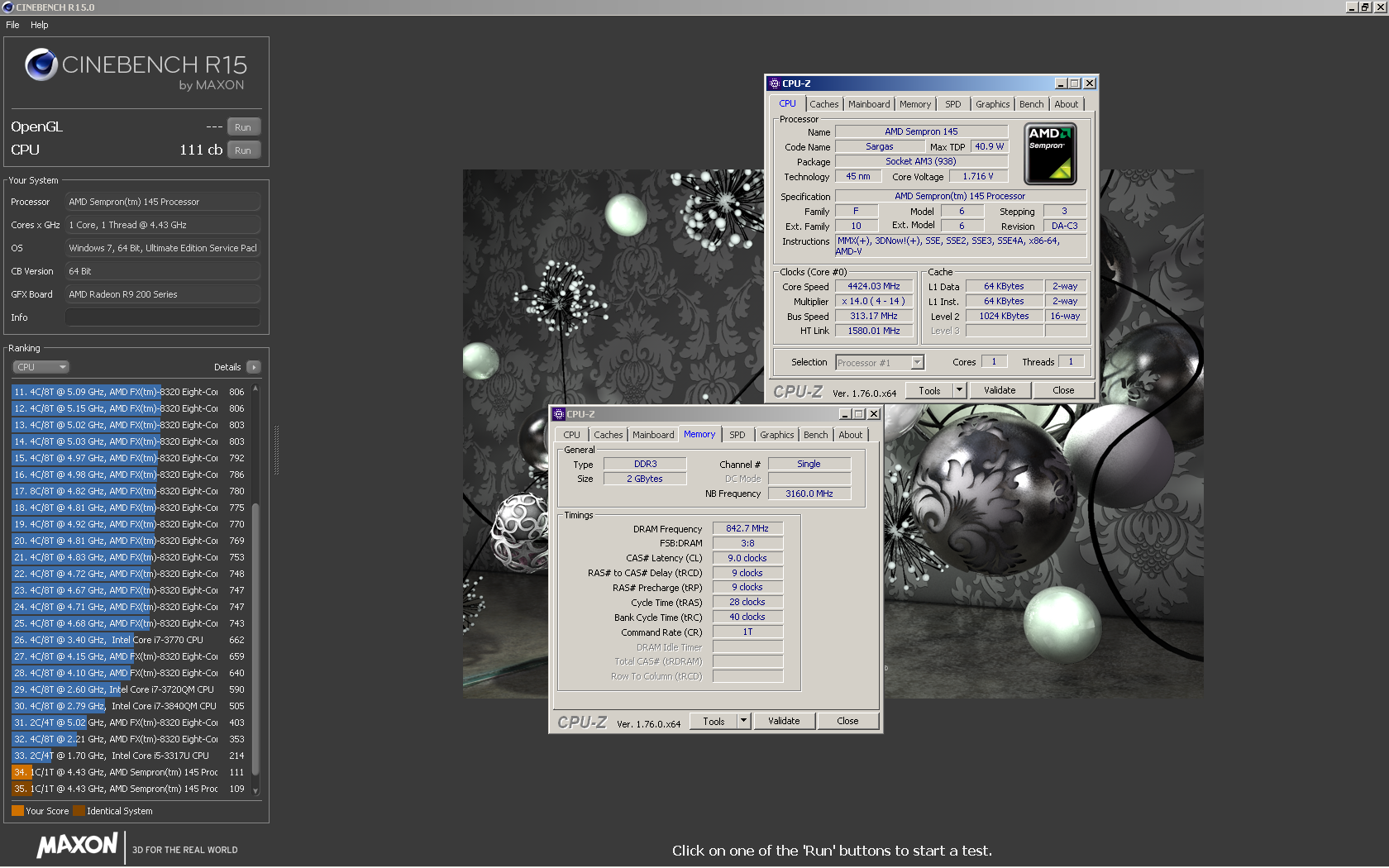Switch to Caches tab in upper CPU-Z window

[x=823, y=104]
